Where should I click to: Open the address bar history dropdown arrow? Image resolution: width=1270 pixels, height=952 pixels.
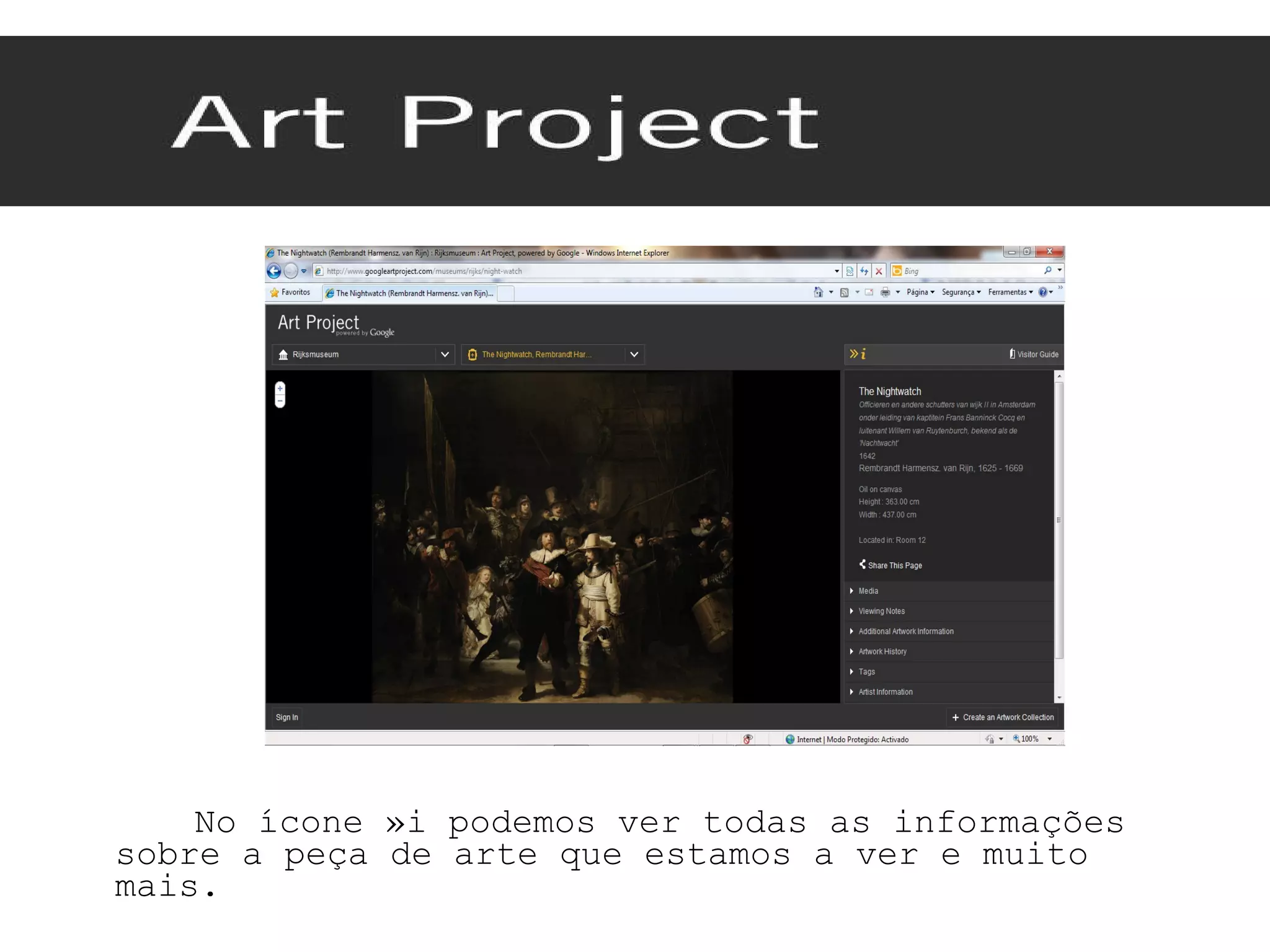coord(837,271)
